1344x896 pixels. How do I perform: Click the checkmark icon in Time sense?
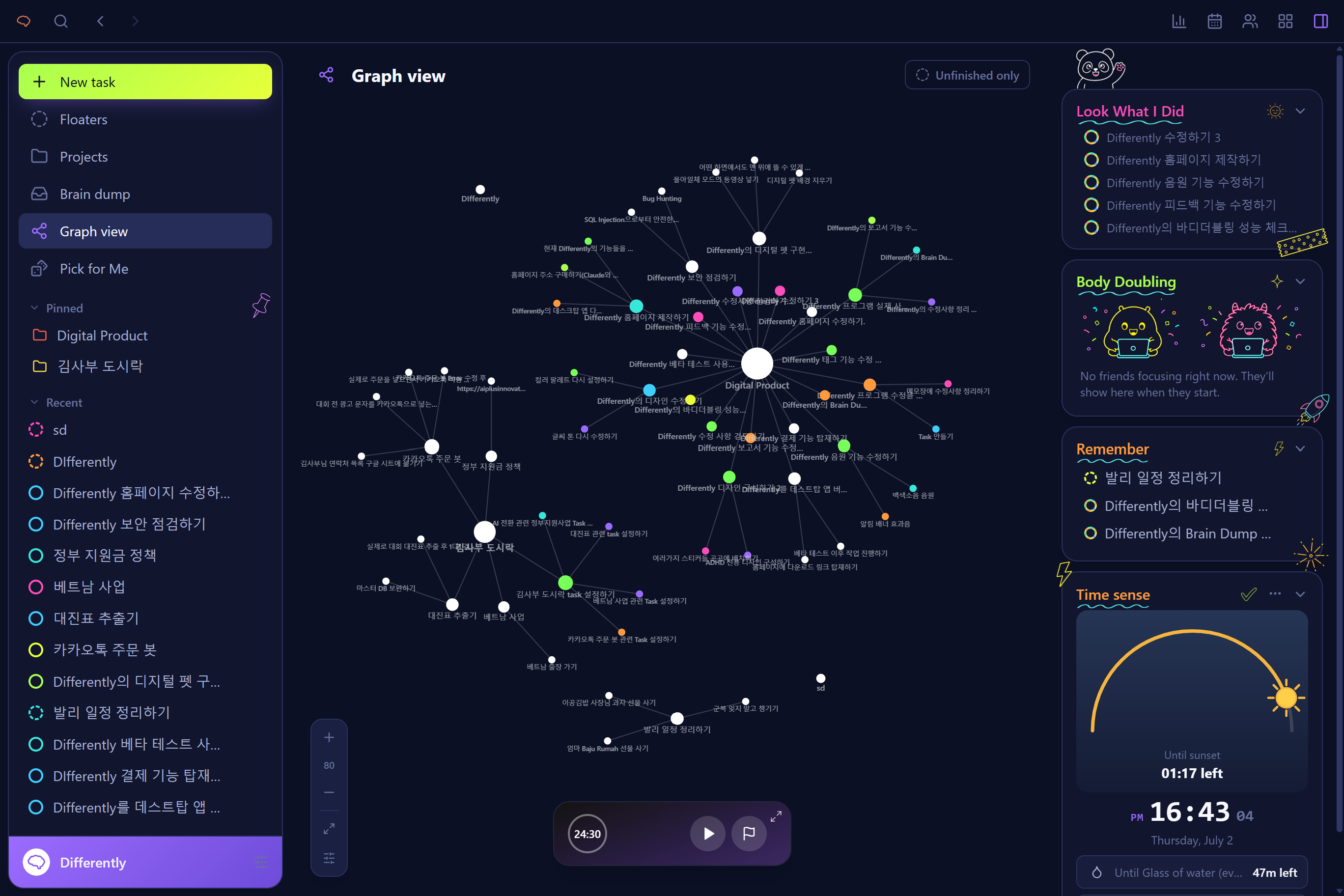[x=1249, y=594]
